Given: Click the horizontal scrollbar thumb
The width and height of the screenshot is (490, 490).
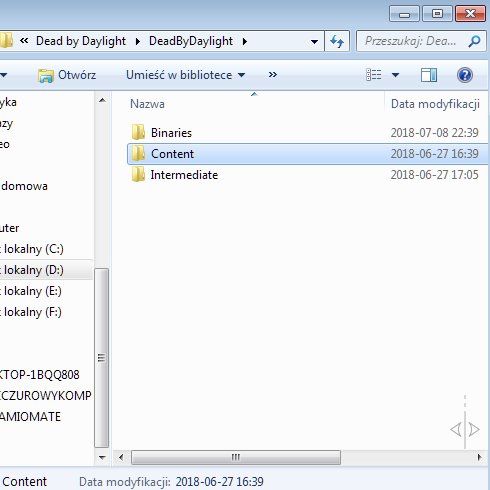Looking at the screenshot, I should [236, 457].
